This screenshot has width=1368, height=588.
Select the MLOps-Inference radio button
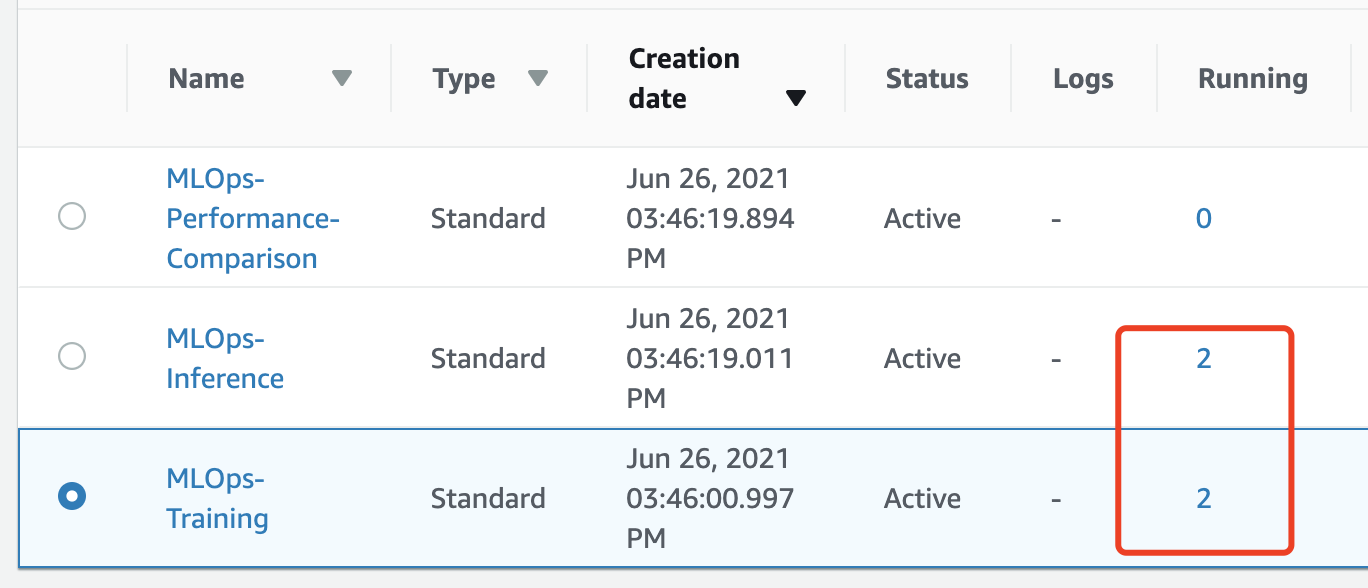tap(72, 356)
